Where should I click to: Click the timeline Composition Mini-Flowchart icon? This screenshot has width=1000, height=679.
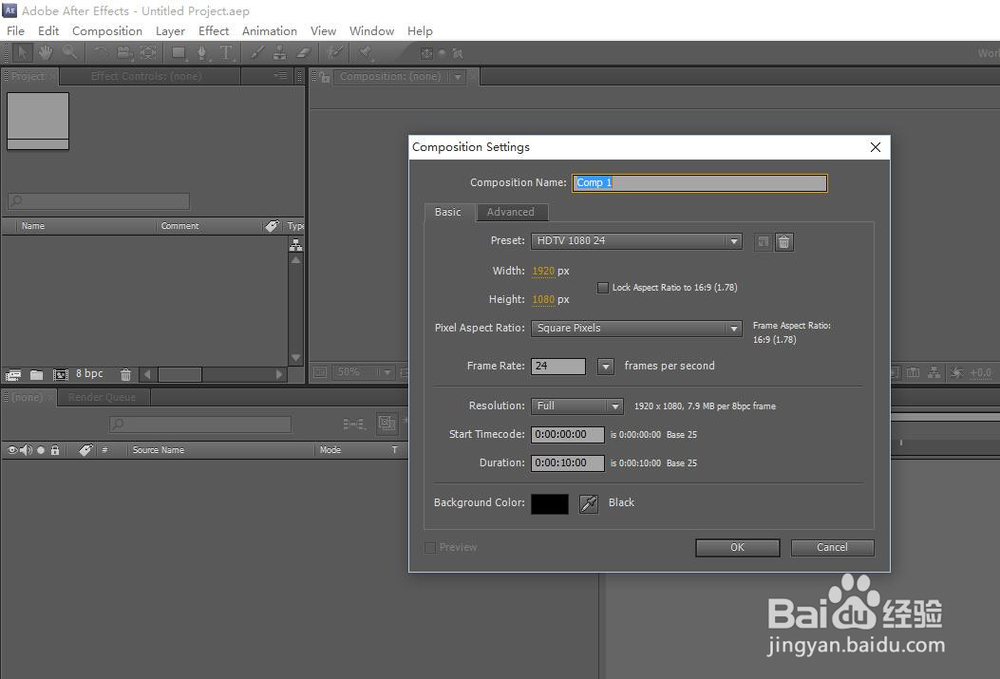[354, 423]
